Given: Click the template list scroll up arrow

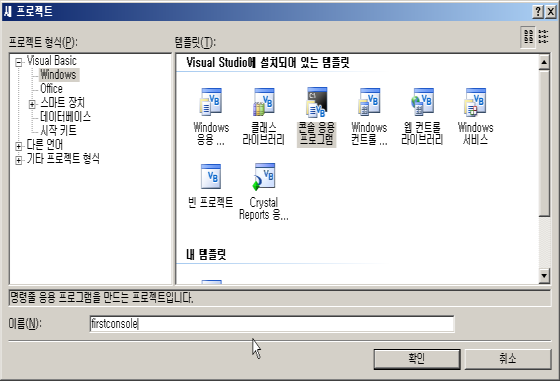Looking at the screenshot, I should (544, 62).
